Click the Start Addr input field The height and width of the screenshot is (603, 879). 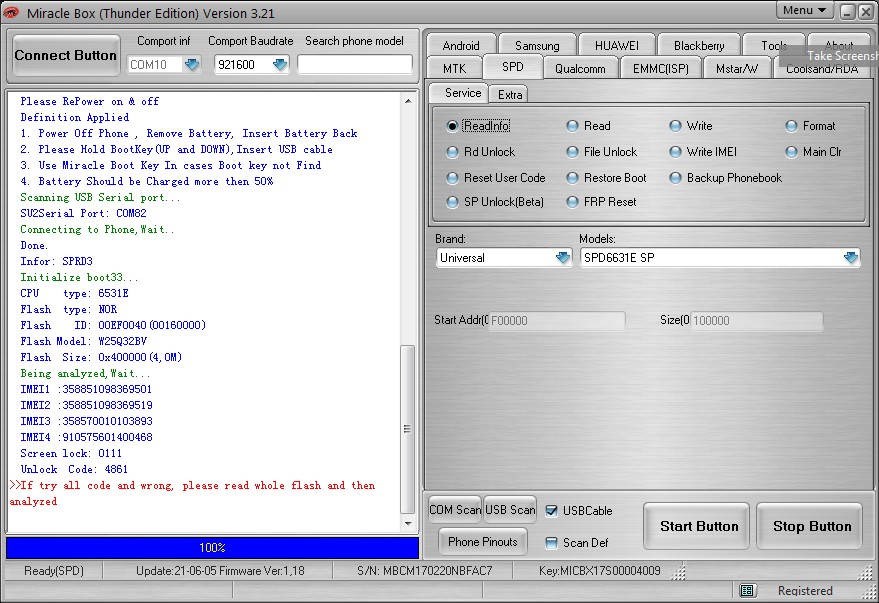pos(556,321)
